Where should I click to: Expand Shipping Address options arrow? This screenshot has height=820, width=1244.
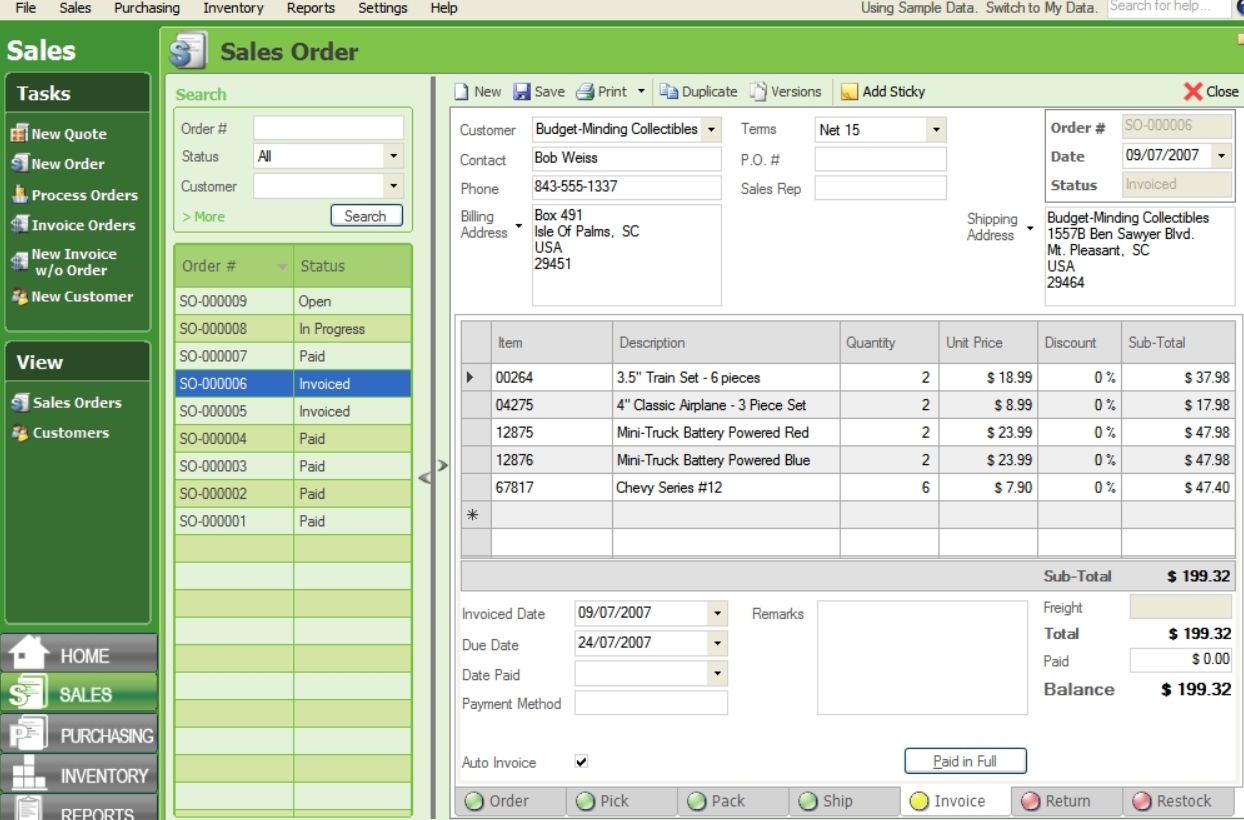tap(1031, 228)
